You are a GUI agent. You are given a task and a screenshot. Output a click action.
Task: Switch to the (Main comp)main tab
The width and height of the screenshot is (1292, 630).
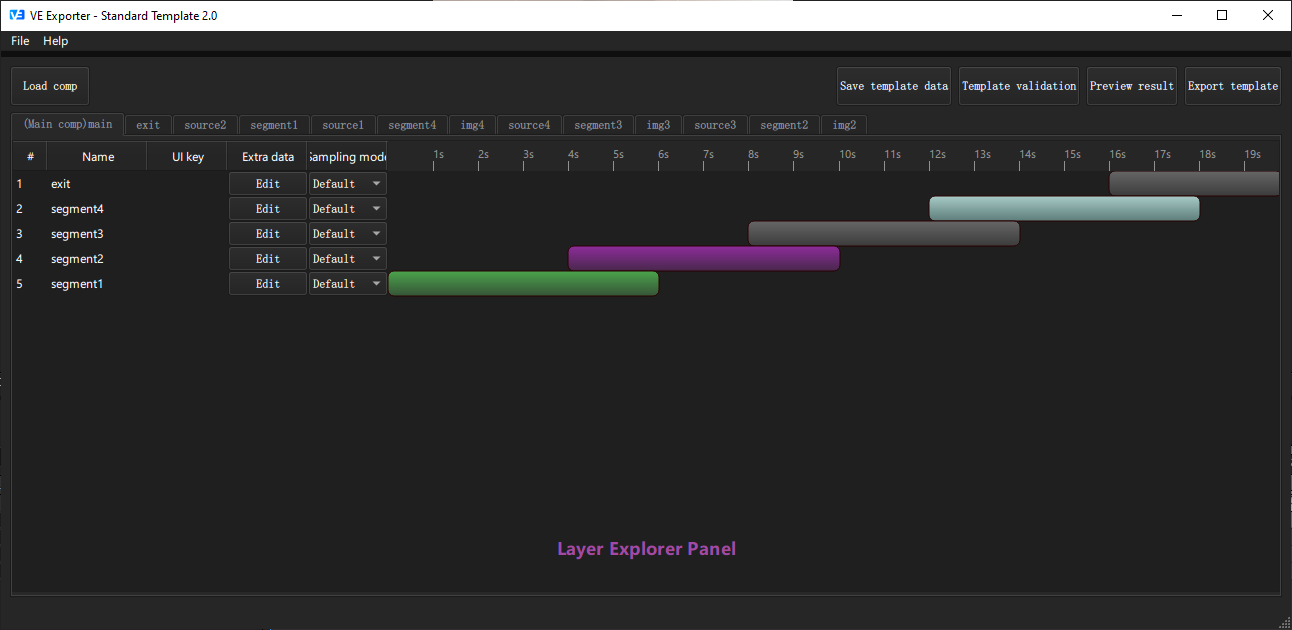point(68,125)
